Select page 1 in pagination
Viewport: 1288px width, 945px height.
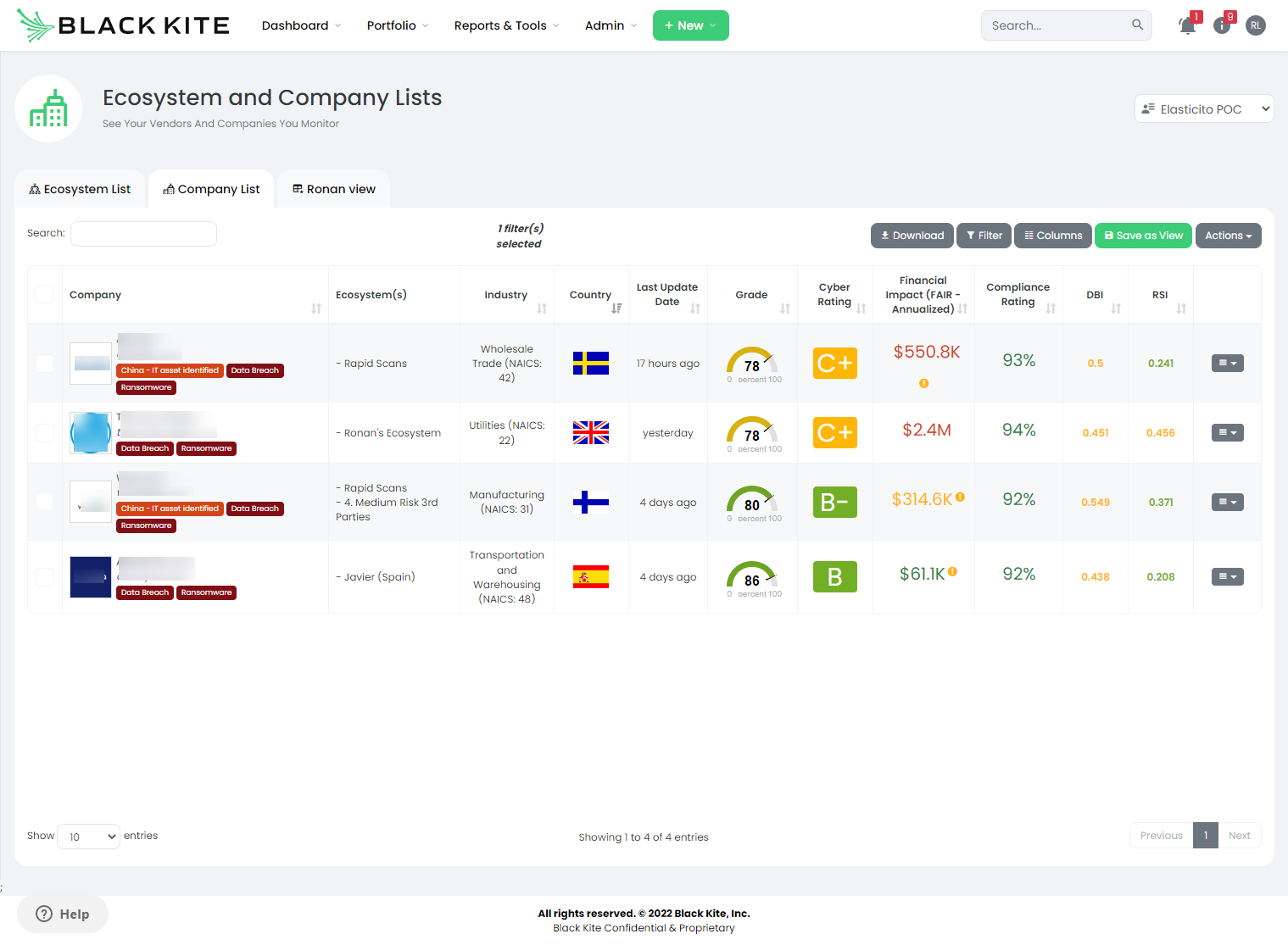1206,836
